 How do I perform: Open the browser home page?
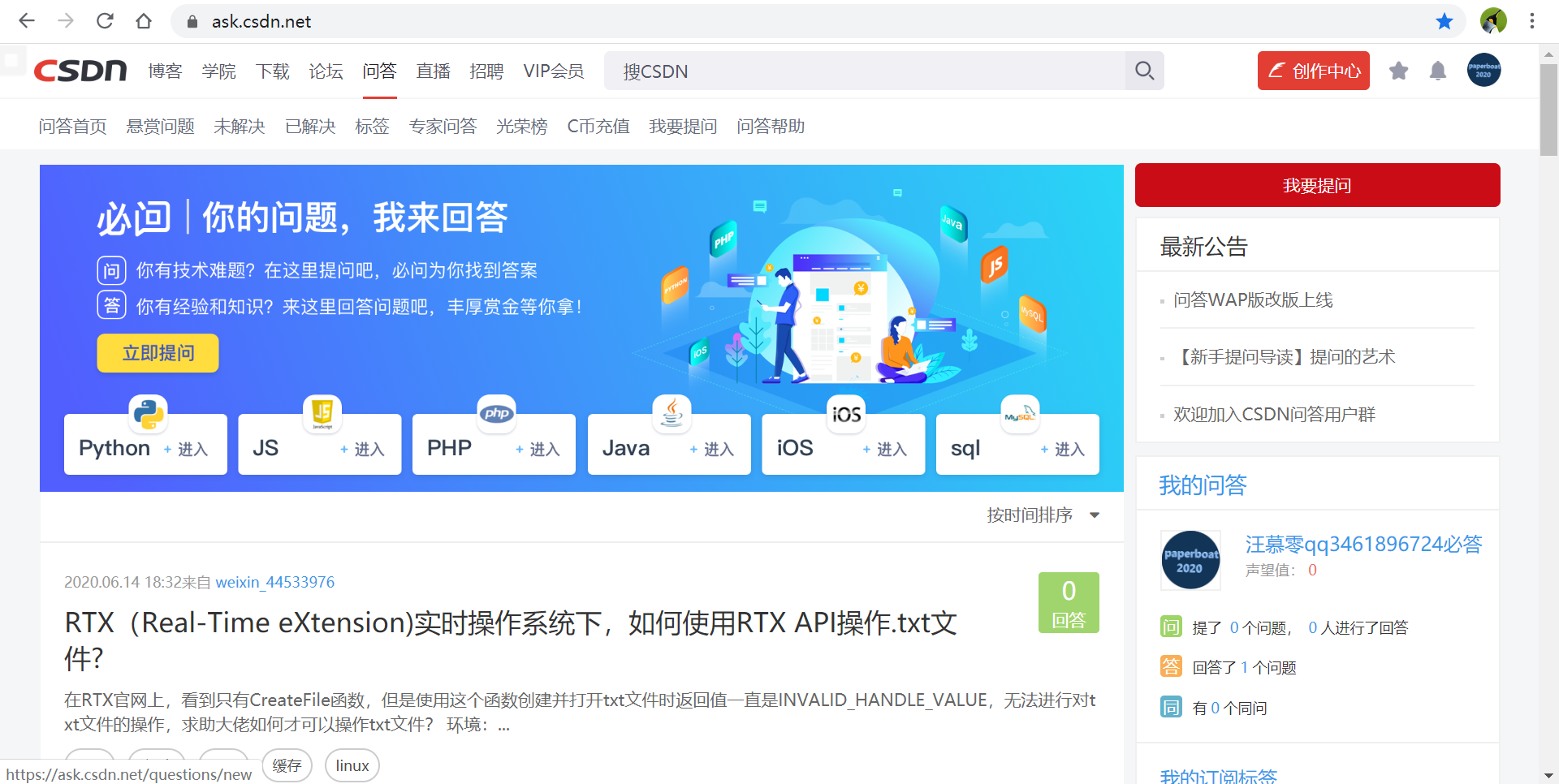(x=144, y=21)
